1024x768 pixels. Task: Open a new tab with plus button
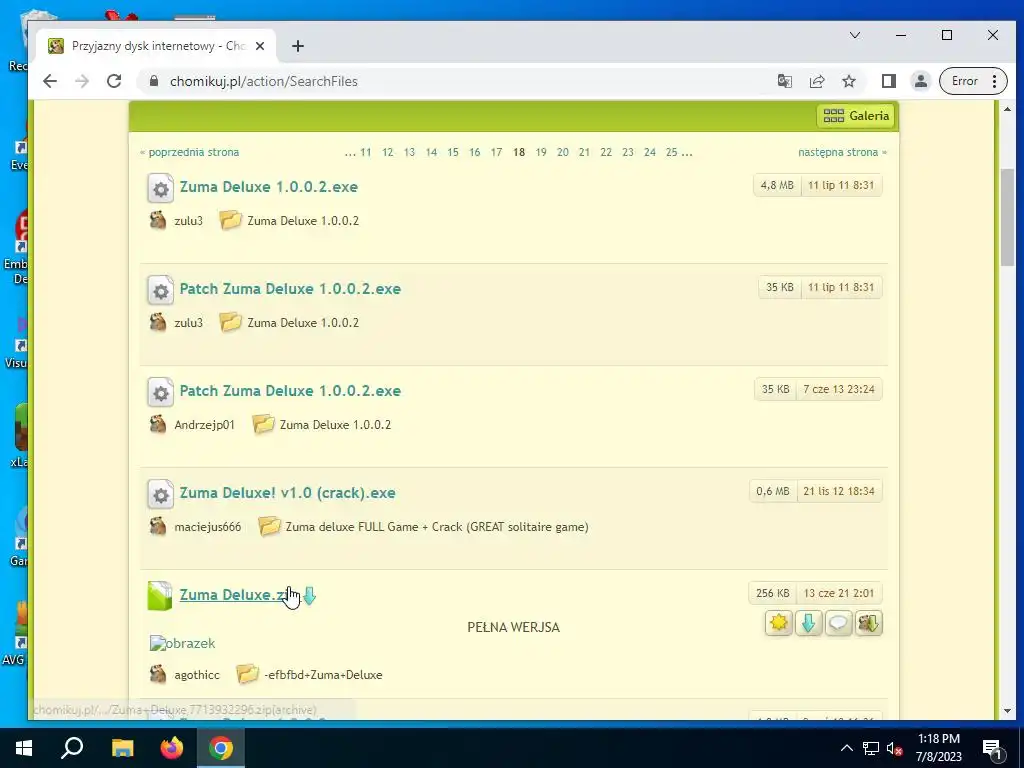298,46
